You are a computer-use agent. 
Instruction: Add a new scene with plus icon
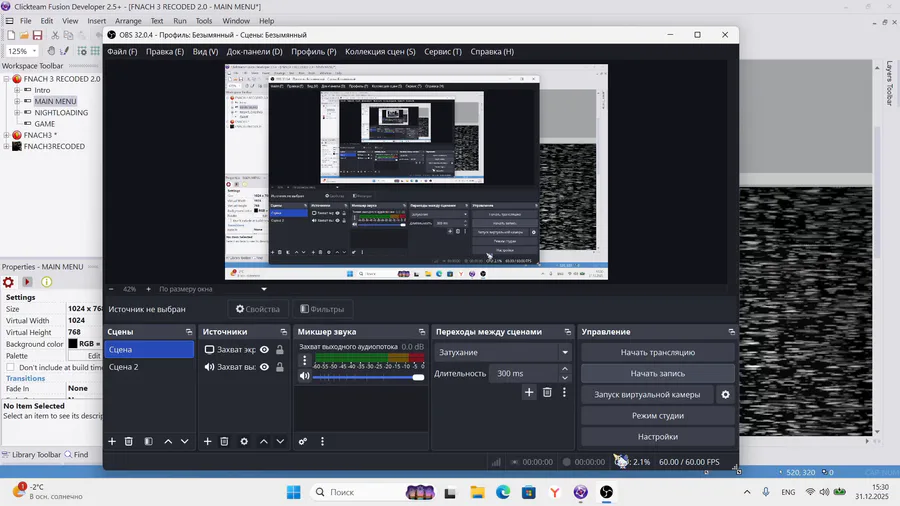(x=112, y=441)
